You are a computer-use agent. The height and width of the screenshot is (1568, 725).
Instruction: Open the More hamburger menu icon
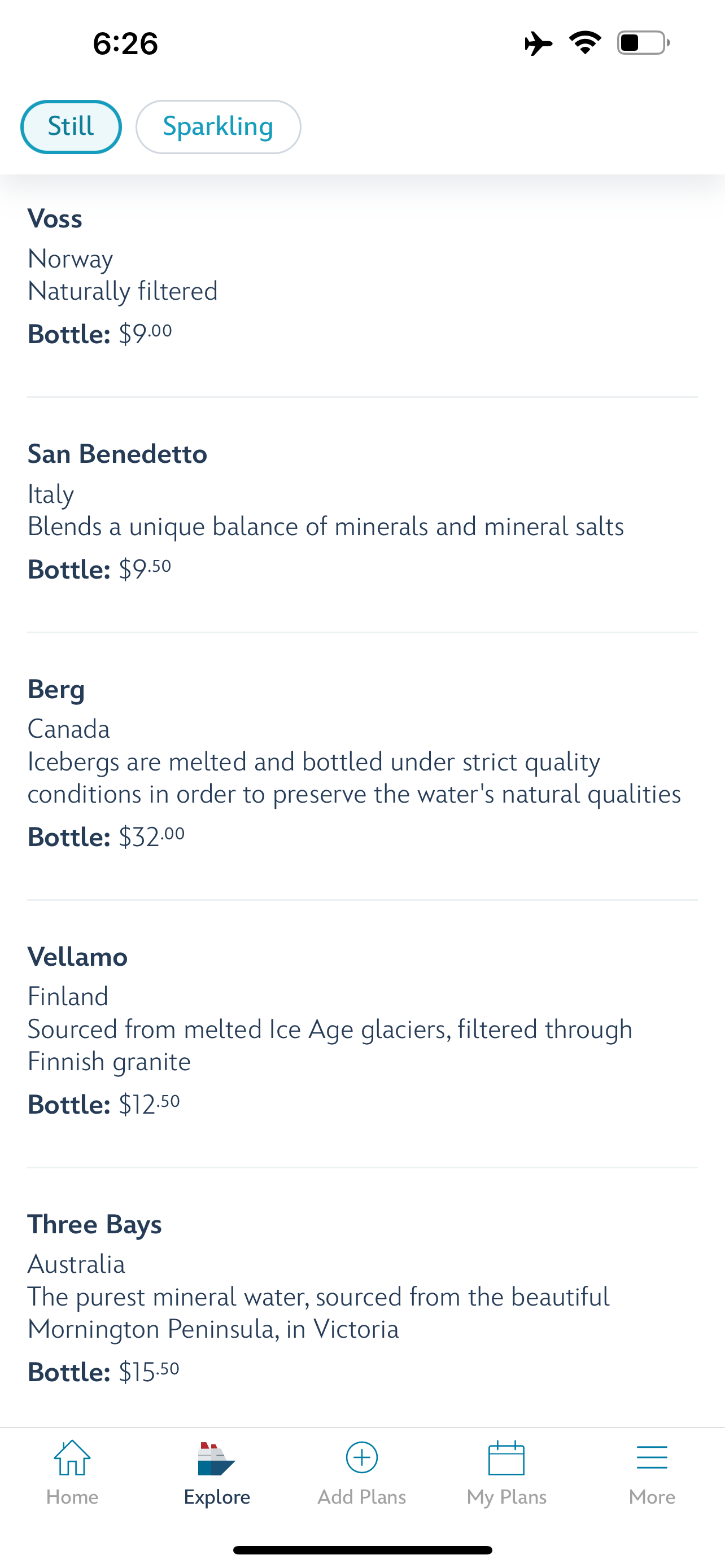point(652,1457)
